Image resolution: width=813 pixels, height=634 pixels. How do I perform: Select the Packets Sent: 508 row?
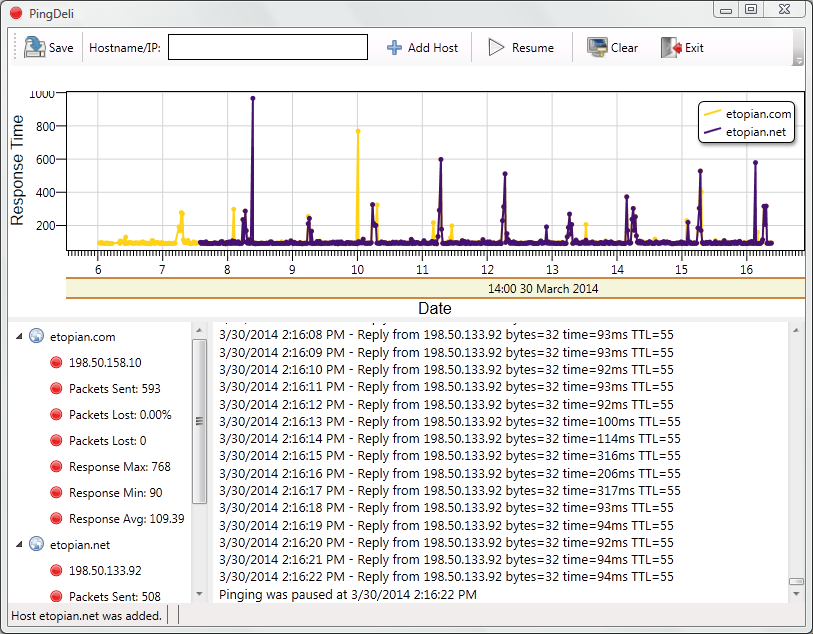coord(115,596)
